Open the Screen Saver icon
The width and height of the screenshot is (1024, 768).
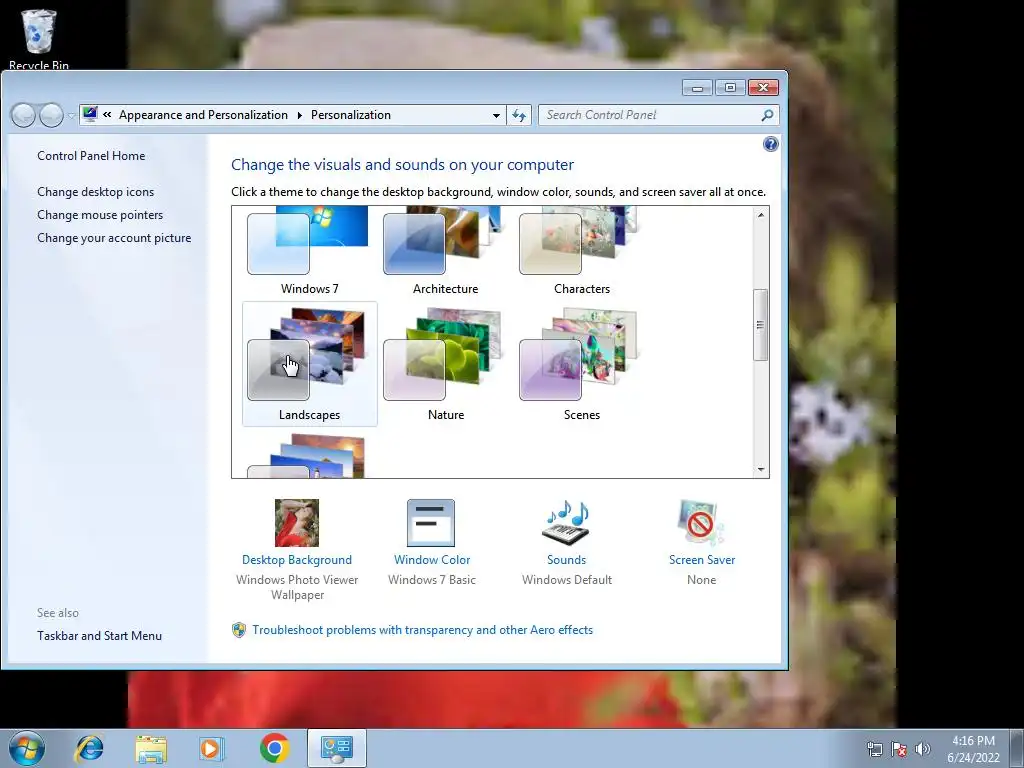point(701,522)
